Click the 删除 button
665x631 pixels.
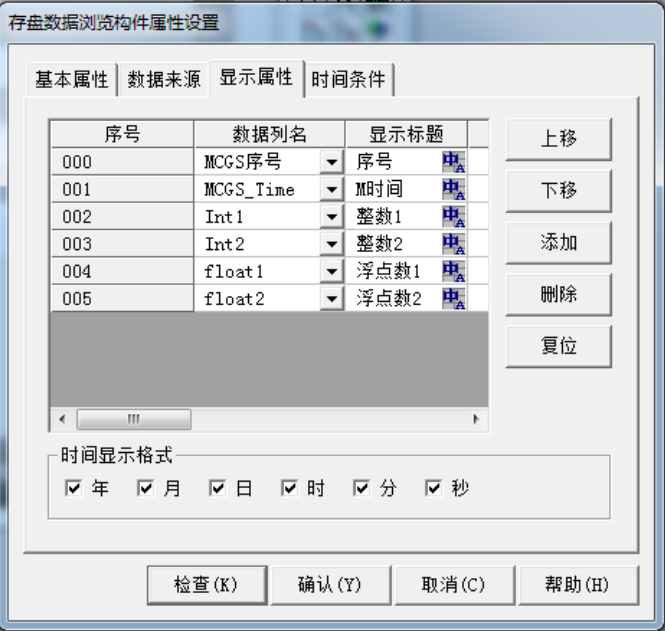(x=559, y=295)
